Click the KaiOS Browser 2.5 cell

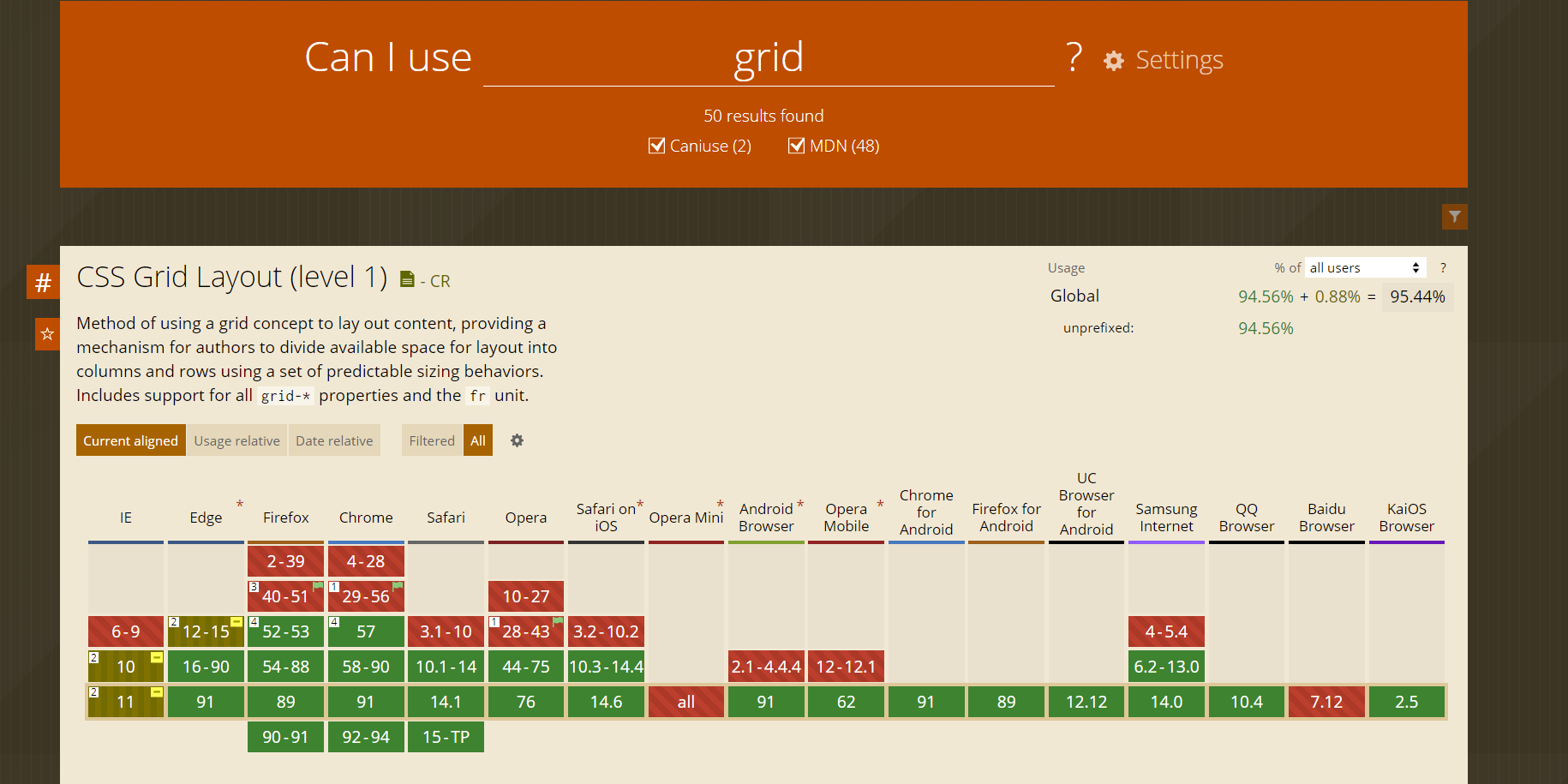(x=1407, y=702)
